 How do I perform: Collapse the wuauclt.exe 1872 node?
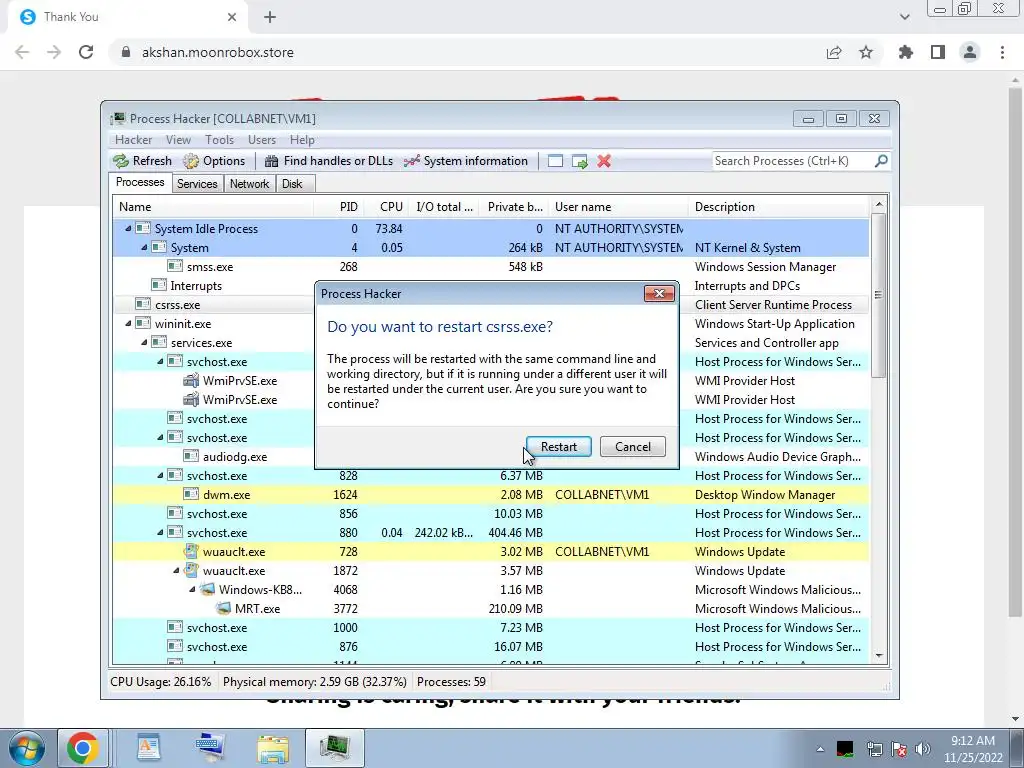pos(176,571)
